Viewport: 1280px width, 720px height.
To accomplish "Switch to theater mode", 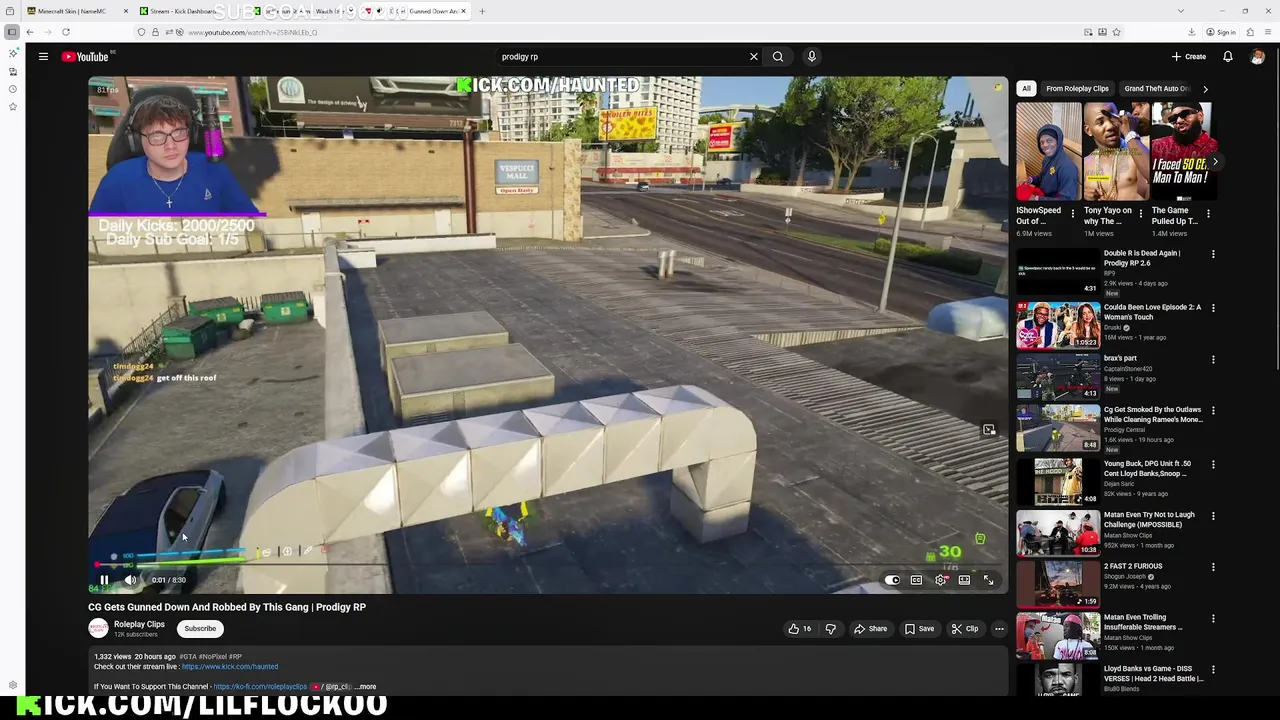I will [964, 580].
